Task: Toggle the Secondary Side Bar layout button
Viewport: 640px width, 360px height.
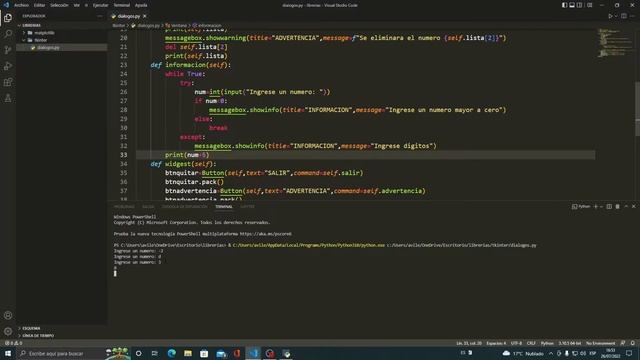Action: [x=580, y=5]
